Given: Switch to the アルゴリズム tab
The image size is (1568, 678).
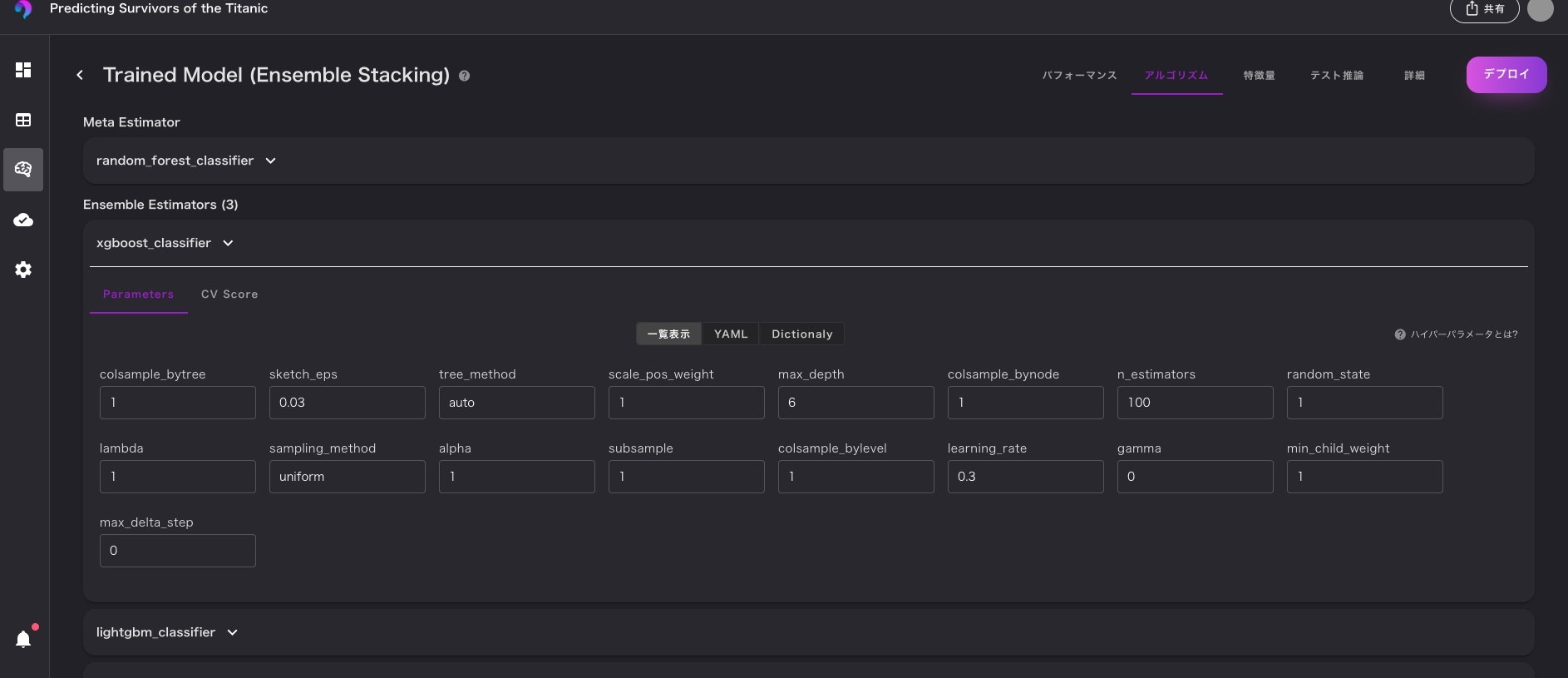Looking at the screenshot, I should click(x=1176, y=76).
